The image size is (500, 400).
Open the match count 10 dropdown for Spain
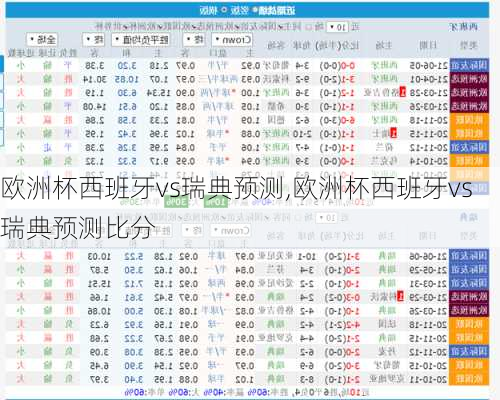coord(337,27)
